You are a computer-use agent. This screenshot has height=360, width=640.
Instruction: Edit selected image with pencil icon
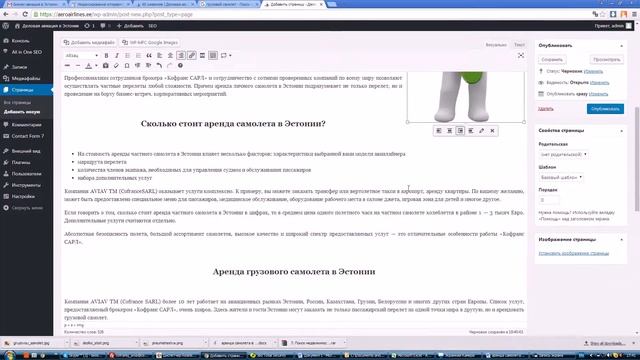482,131
